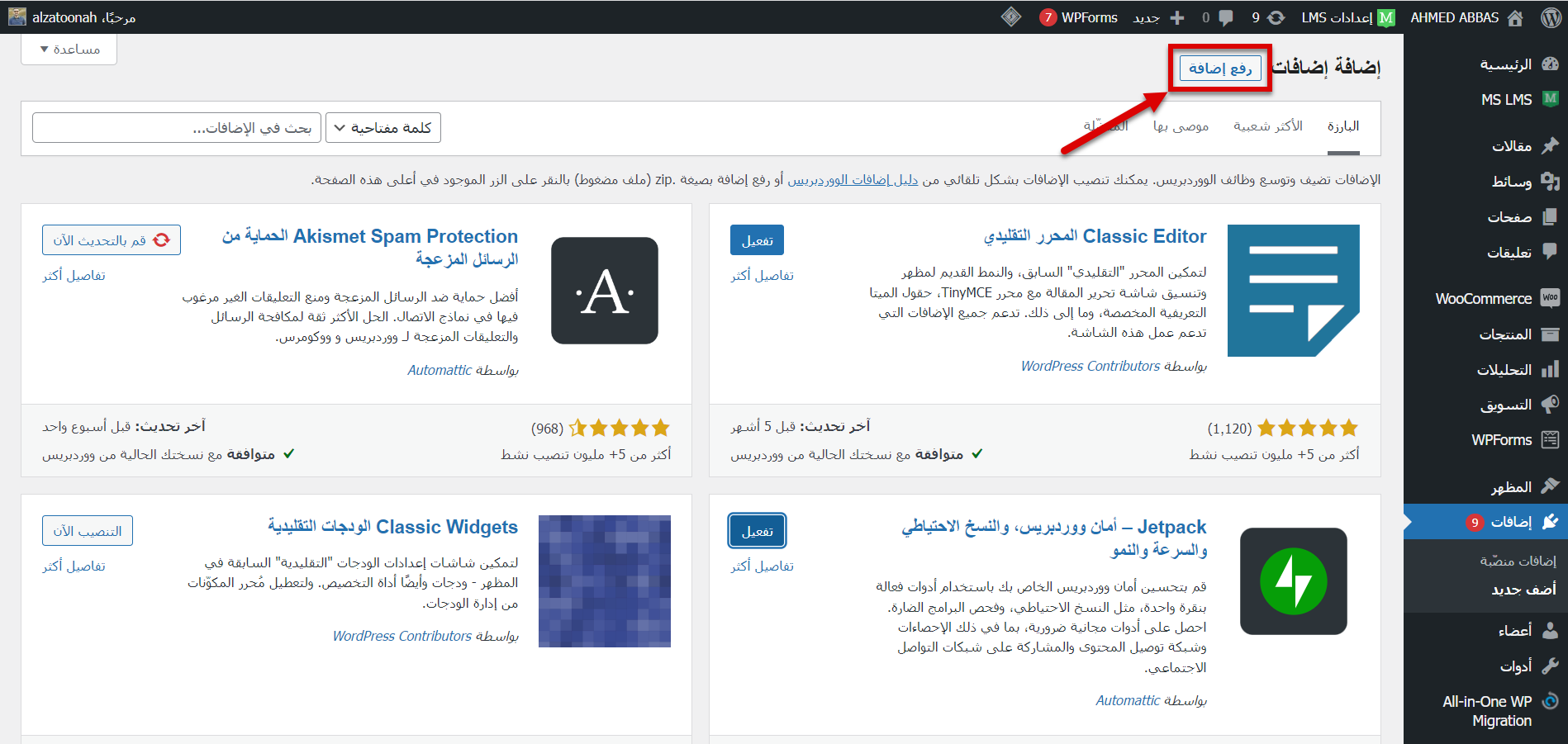1568x744 pixels.
Task: Click التنصيب الآن for Classic Widgets
Action: point(88,531)
